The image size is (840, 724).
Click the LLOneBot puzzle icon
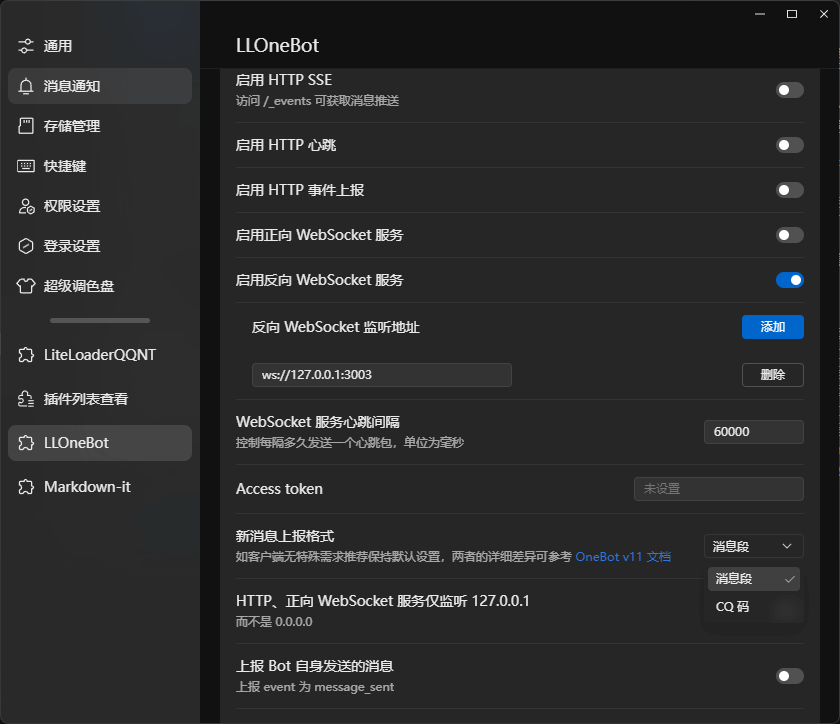[x=26, y=443]
